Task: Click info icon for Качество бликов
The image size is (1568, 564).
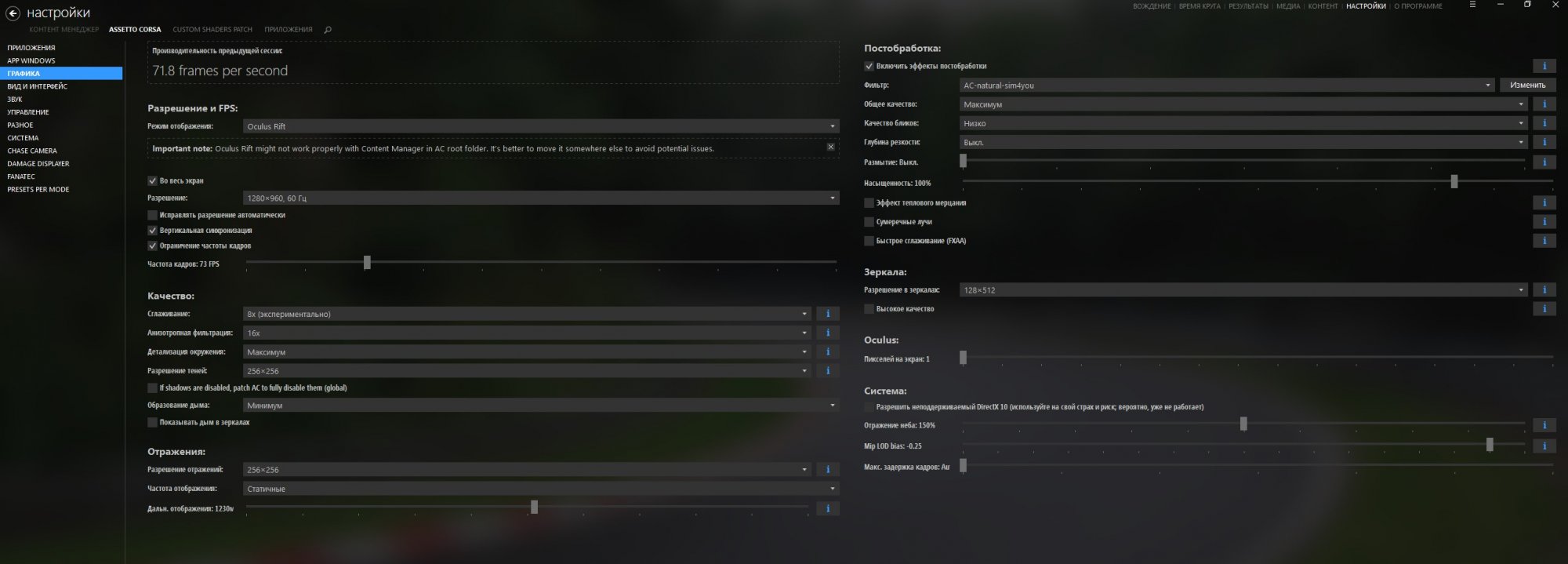Action: pos(1544,123)
